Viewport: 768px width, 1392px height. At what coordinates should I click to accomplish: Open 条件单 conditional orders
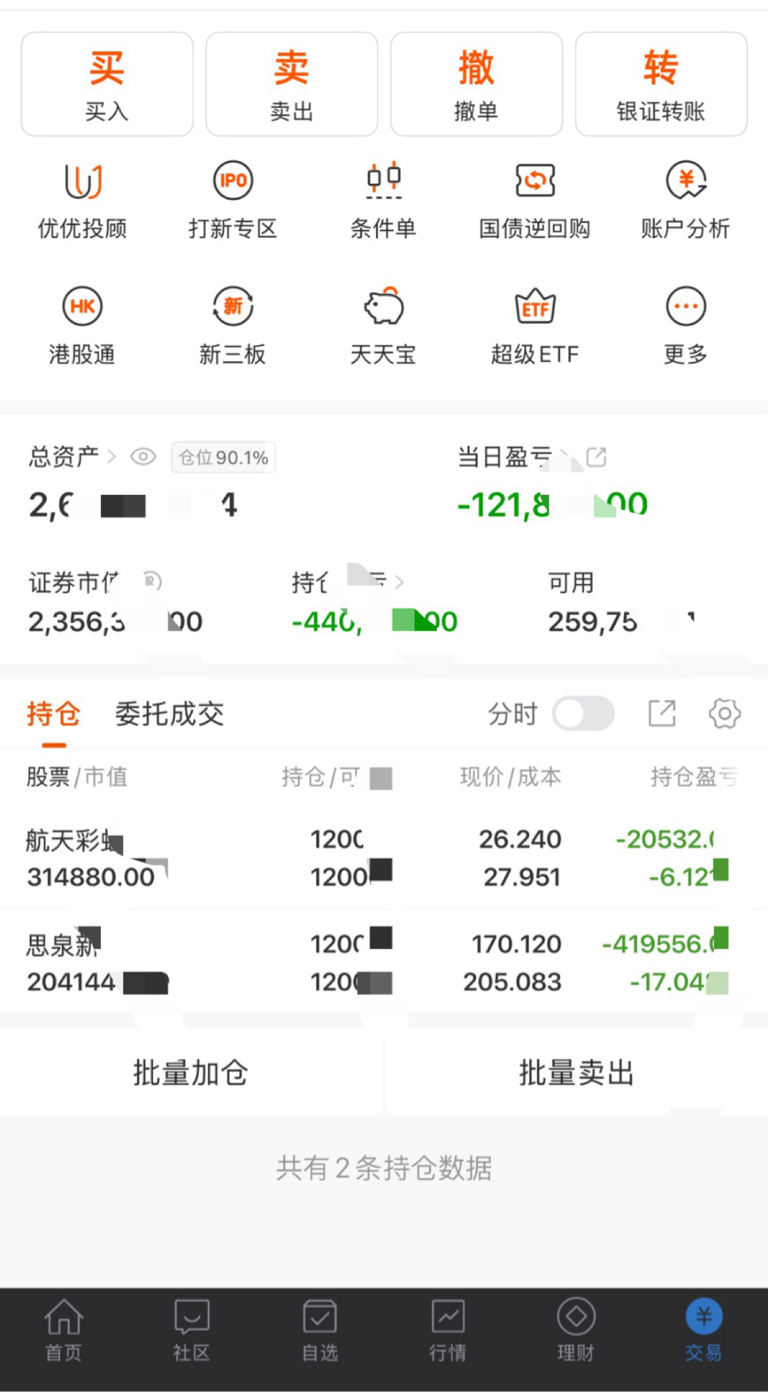383,202
